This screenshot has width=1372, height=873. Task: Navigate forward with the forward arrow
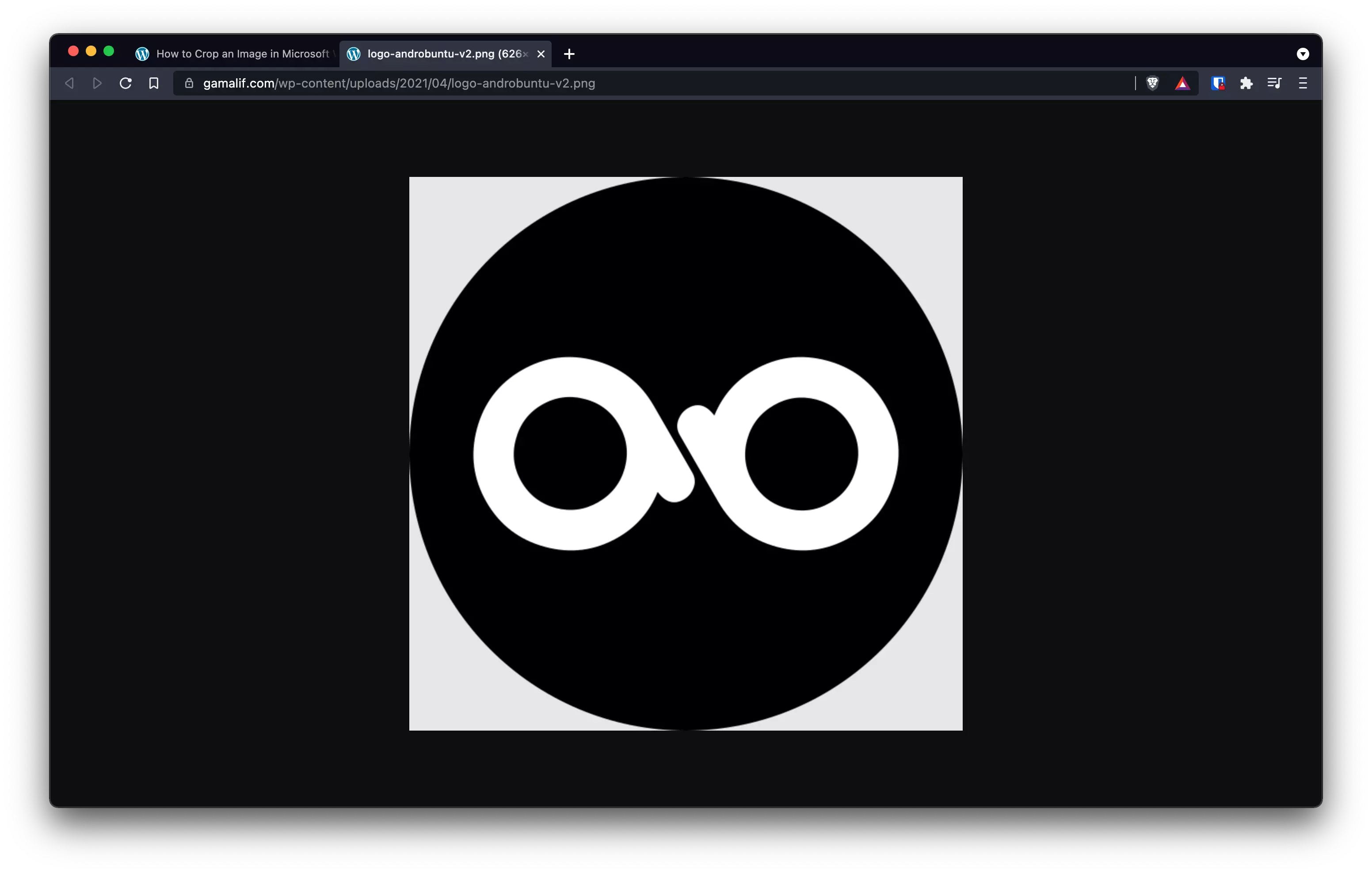pyautogui.click(x=97, y=83)
